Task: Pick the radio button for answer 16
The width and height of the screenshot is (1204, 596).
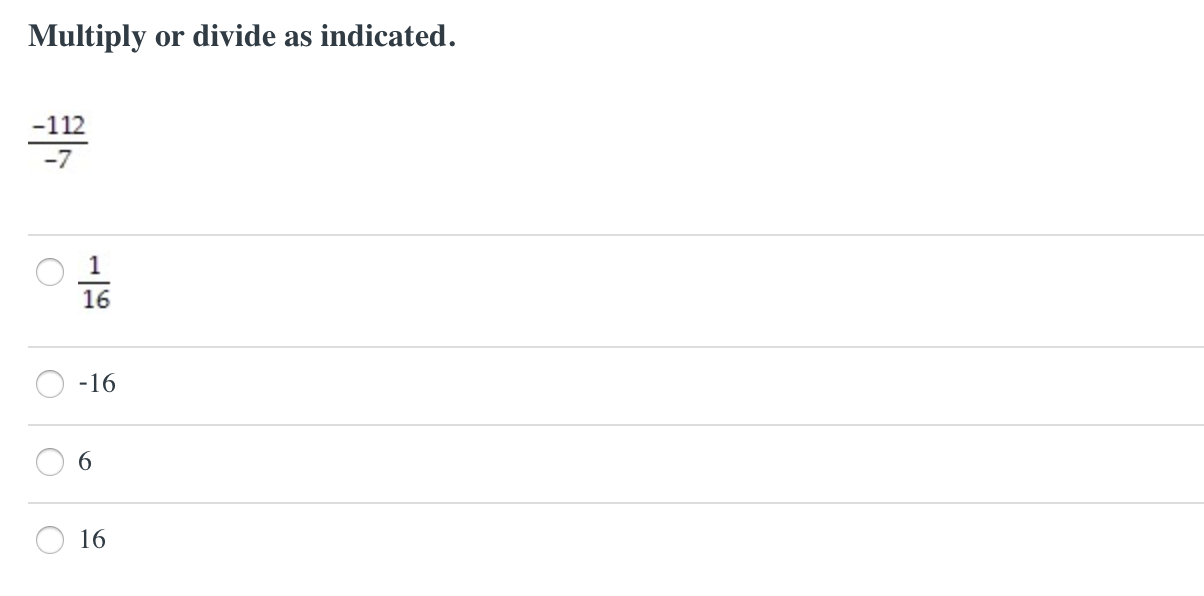Action: (50, 540)
